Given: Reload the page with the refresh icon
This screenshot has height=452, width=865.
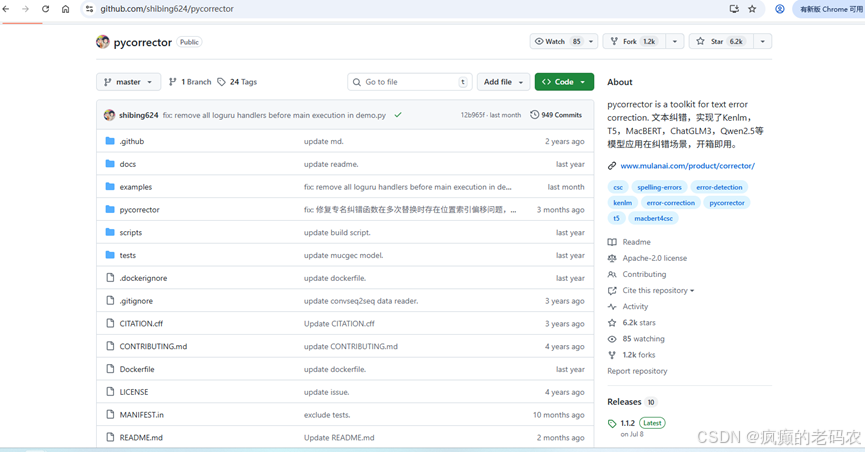Looking at the screenshot, I should tap(45, 9).
